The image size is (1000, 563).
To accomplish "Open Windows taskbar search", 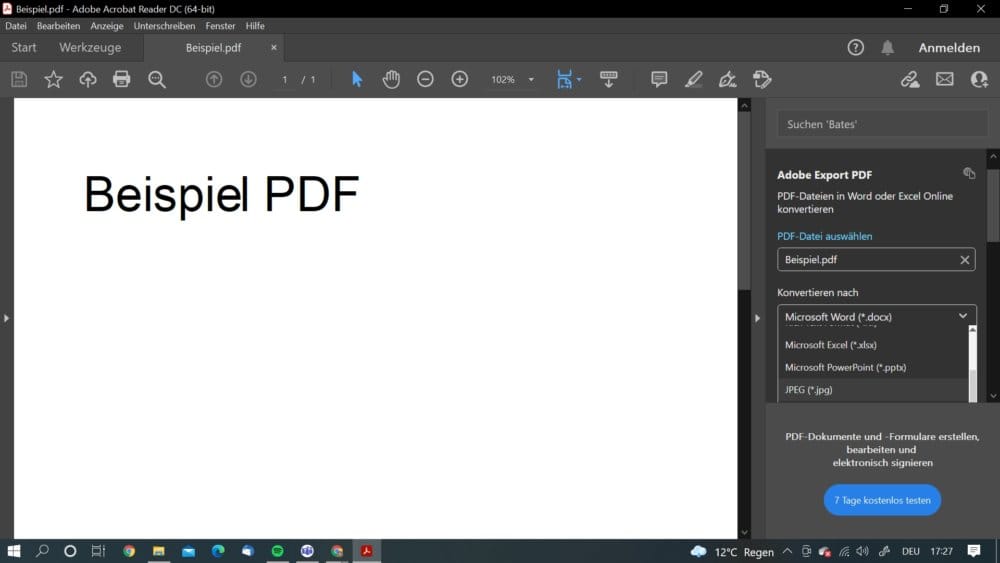I will (x=42, y=551).
